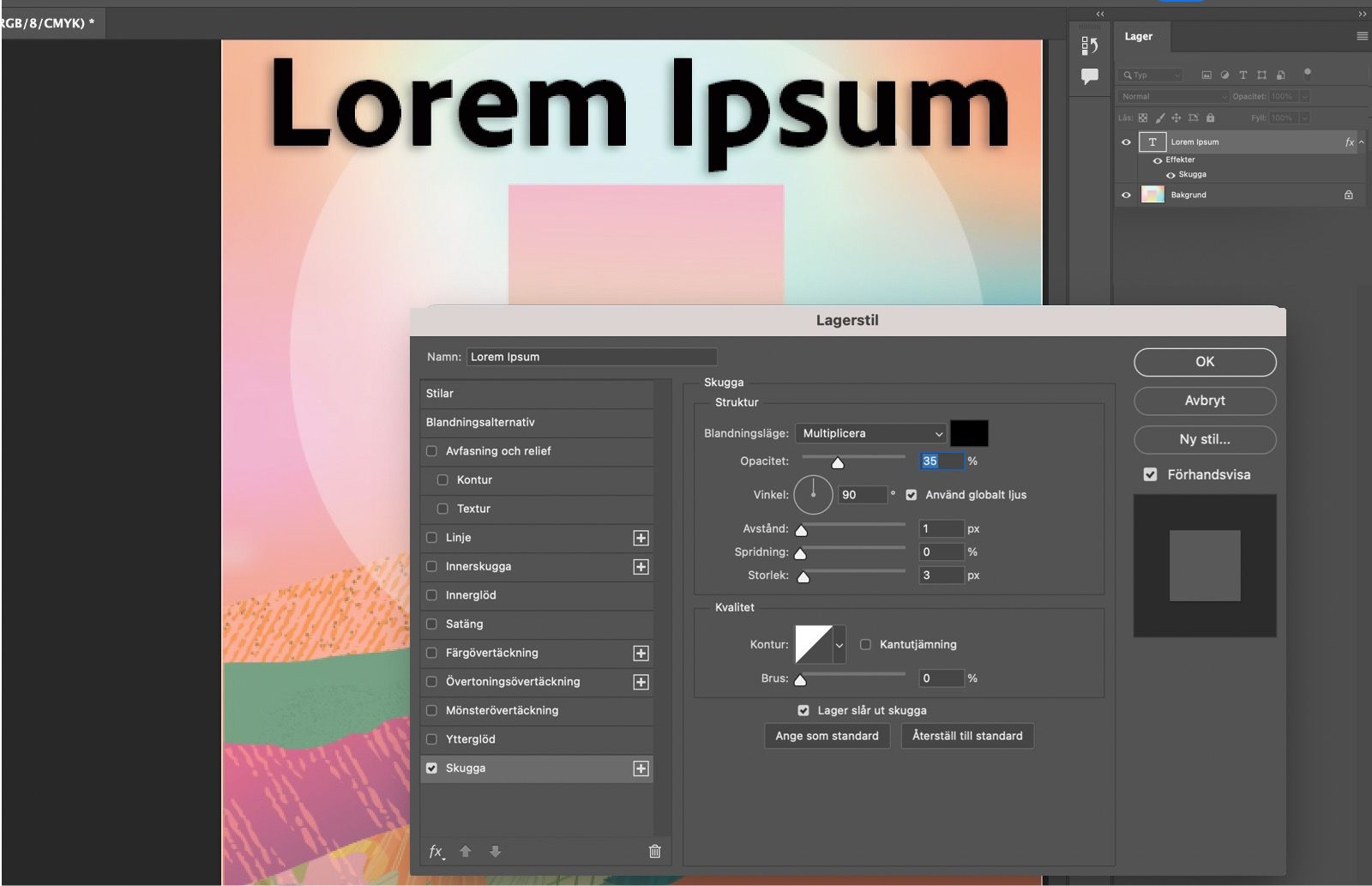Open the Blandningsläge dropdown showing Multiplicera
Screen dimensions: 1372x886
pyautogui.click(x=870, y=433)
